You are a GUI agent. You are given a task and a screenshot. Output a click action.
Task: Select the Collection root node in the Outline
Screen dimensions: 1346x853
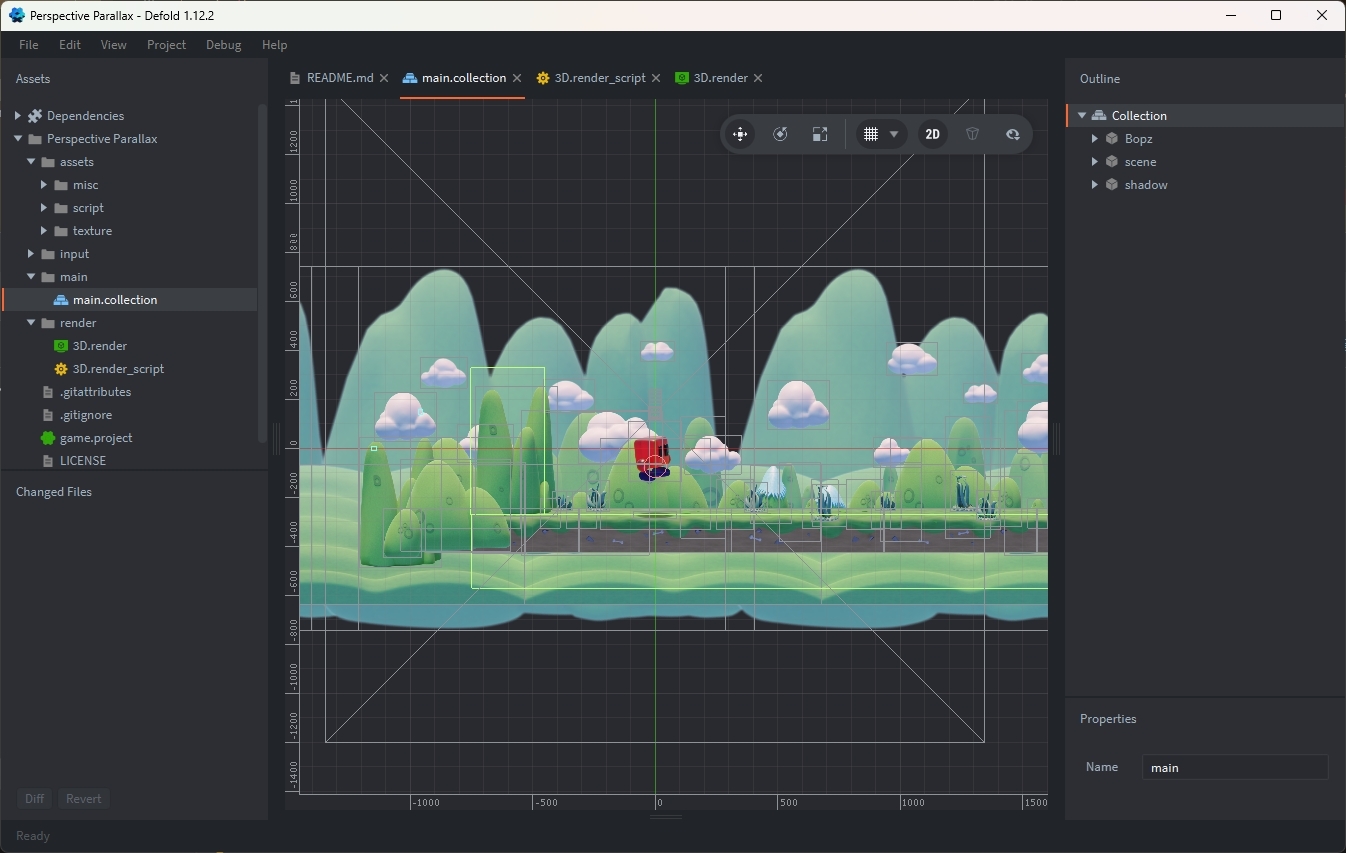tap(1138, 115)
